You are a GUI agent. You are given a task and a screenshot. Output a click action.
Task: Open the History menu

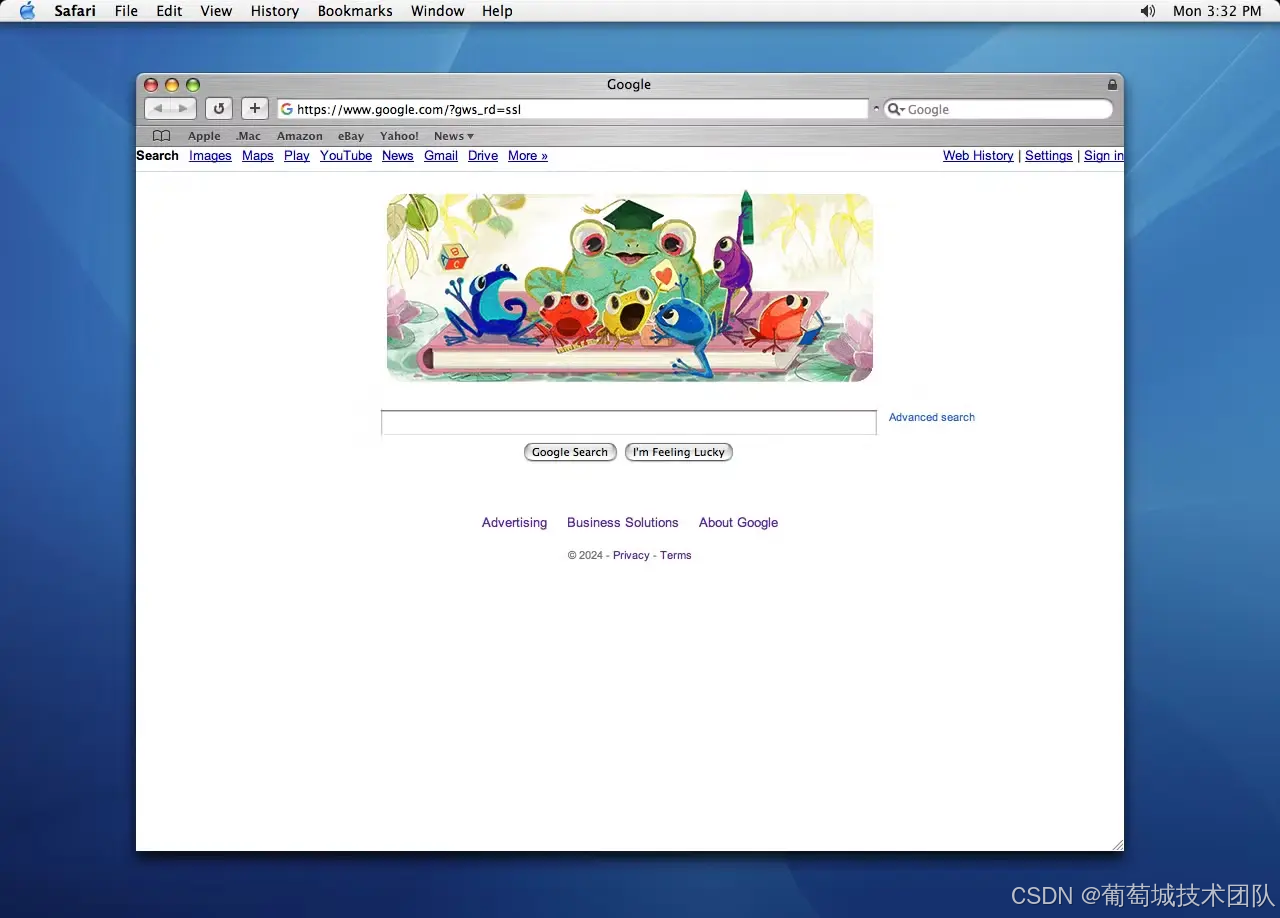274,11
